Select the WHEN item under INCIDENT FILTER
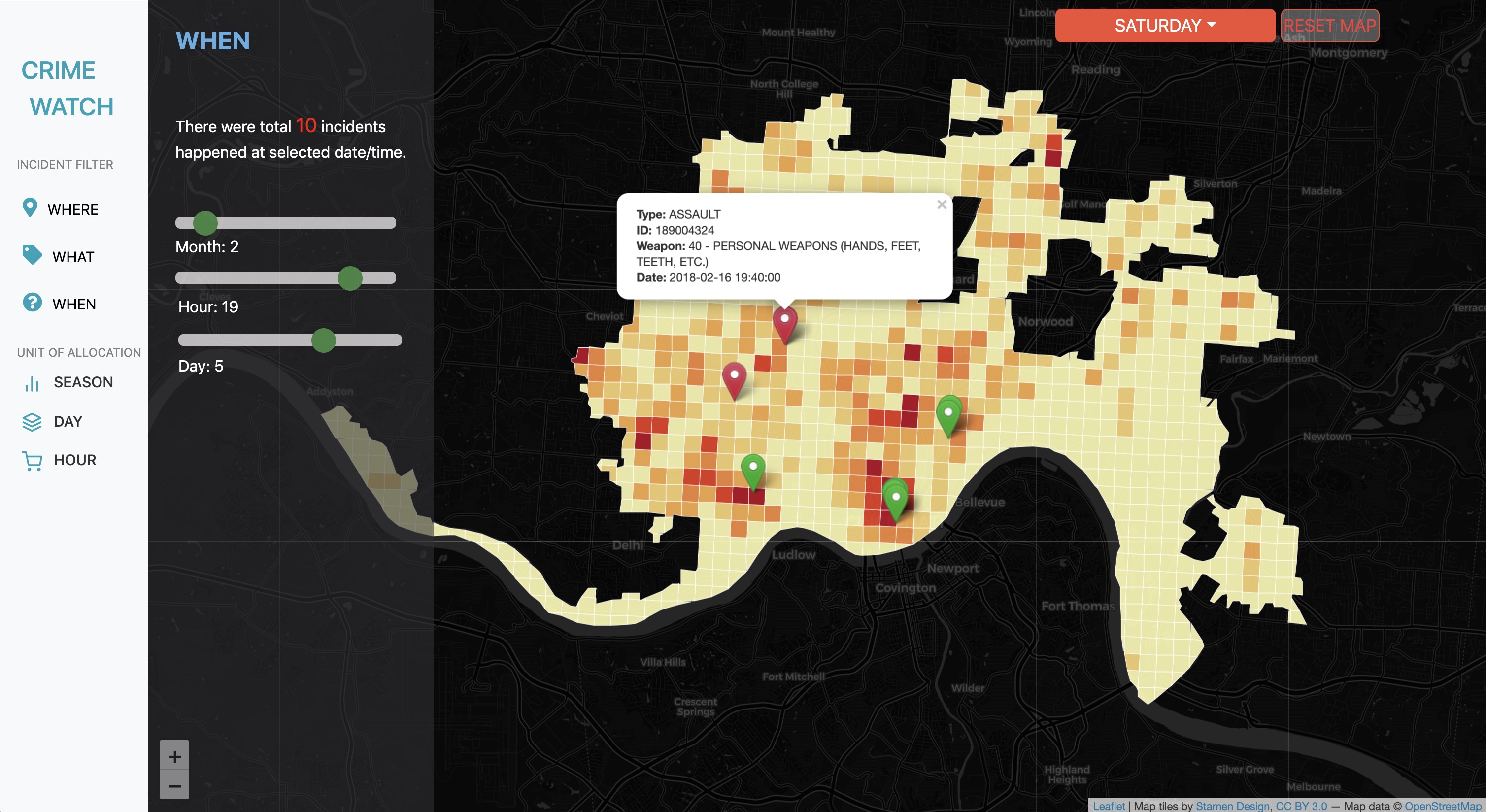This screenshot has height=812, width=1486. [x=74, y=304]
